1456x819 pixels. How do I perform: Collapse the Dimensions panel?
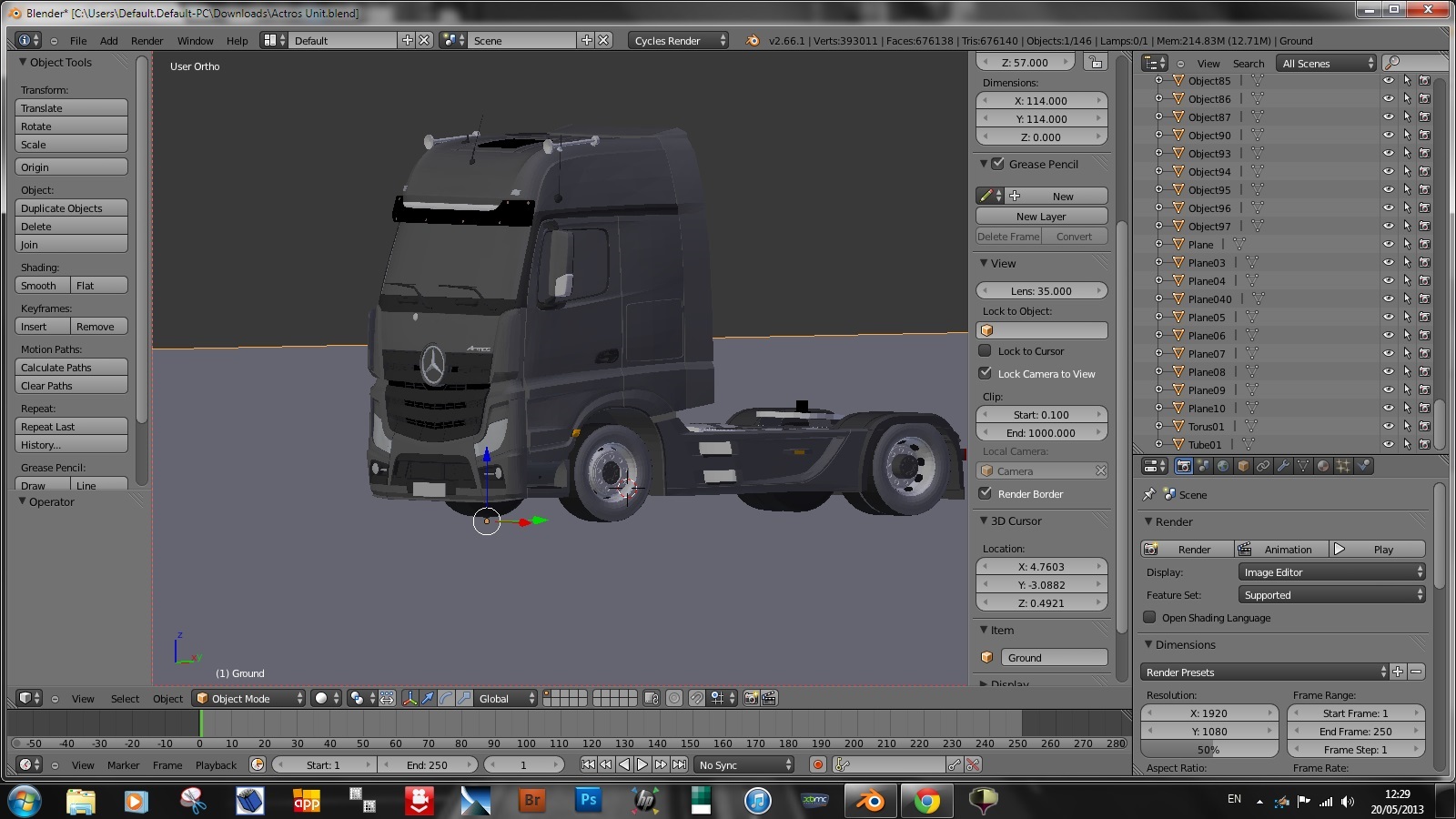coord(1148,644)
